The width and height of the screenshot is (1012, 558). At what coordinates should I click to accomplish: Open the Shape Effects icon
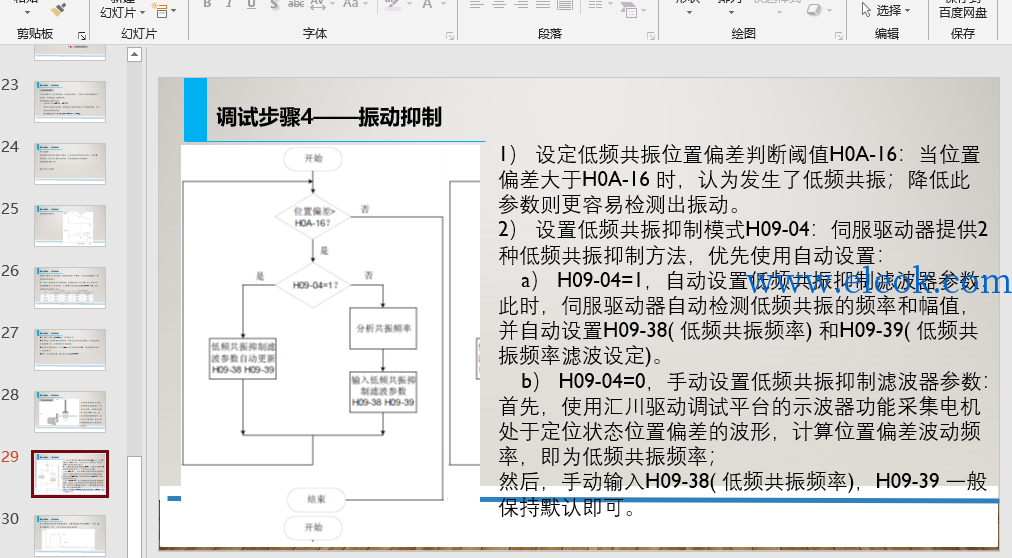(x=816, y=9)
